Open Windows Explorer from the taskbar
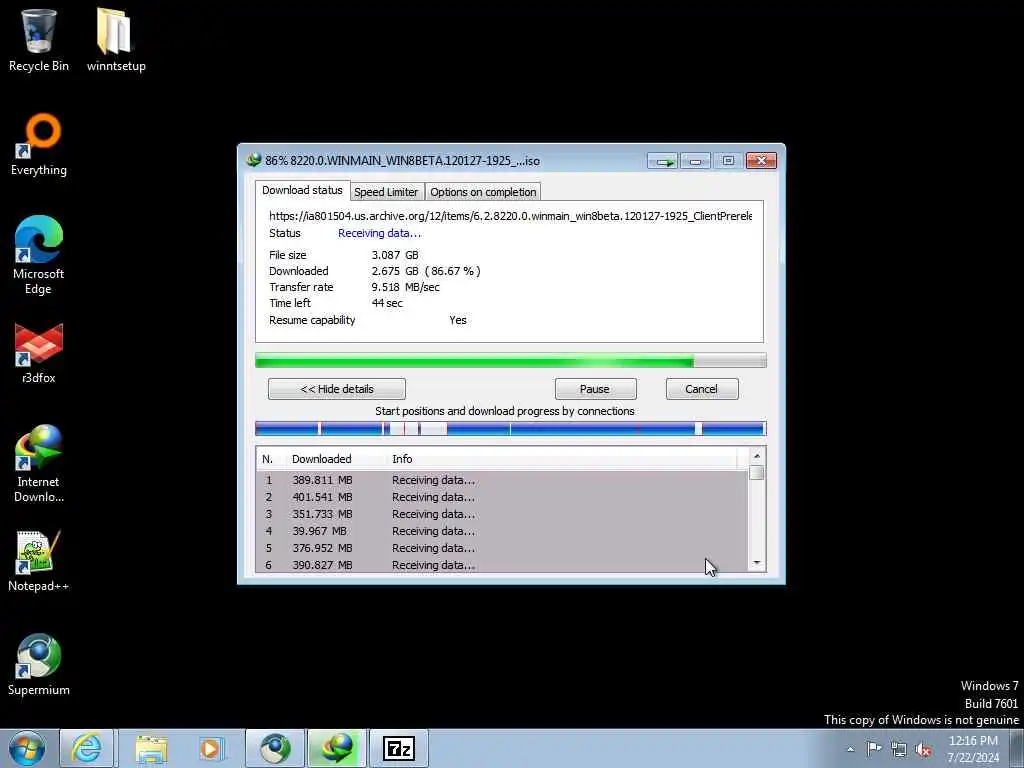This screenshot has height=768, width=1024. (x=151, y=748)
